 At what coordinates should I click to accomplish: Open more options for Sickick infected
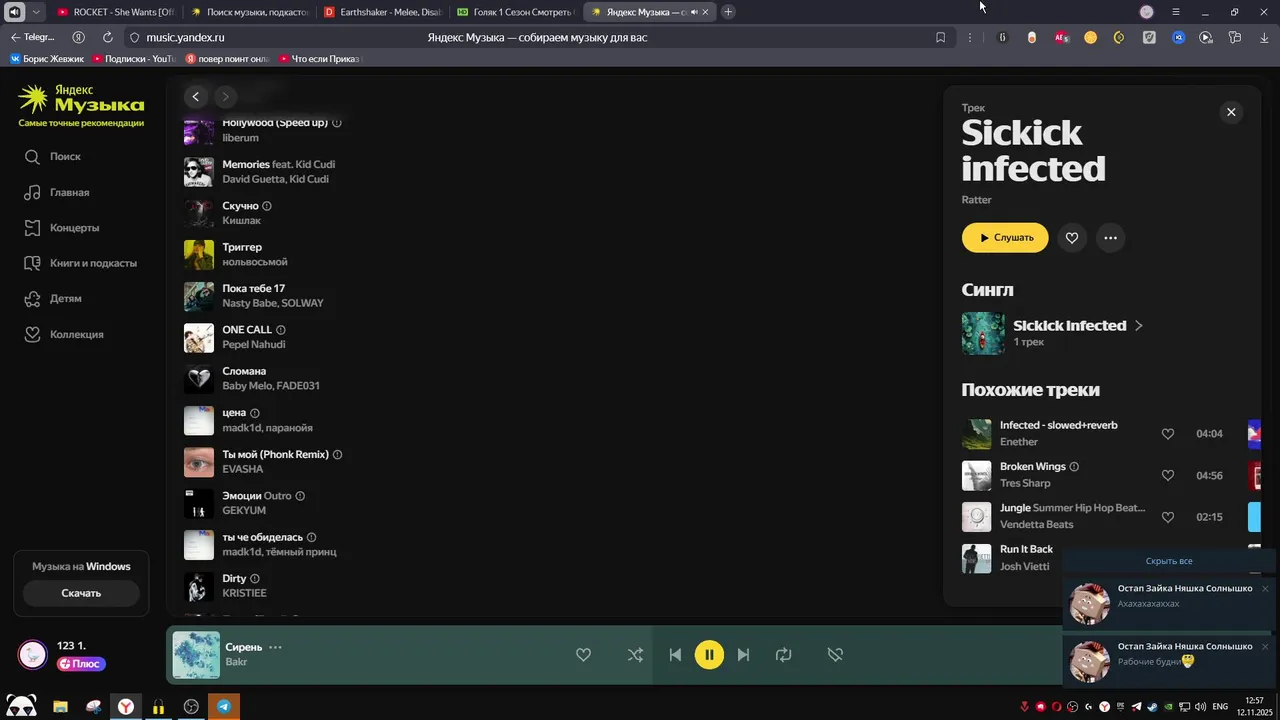1110,238
